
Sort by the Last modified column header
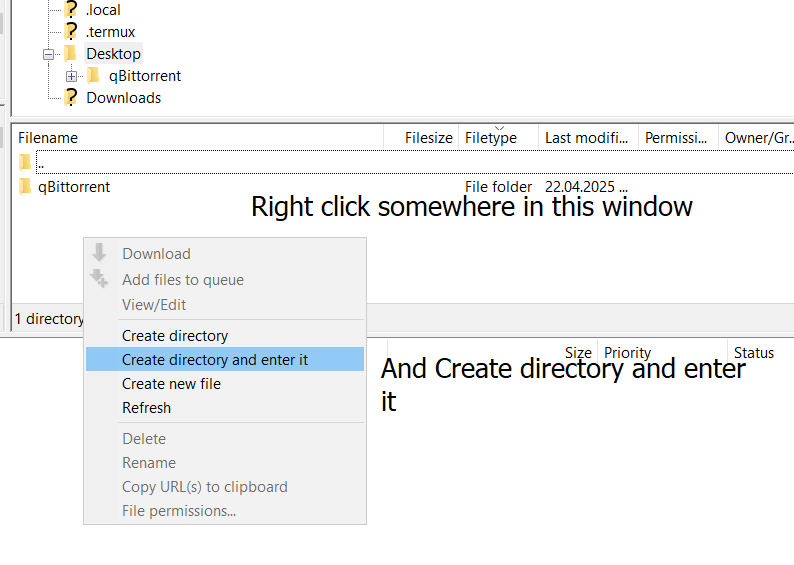588,138
